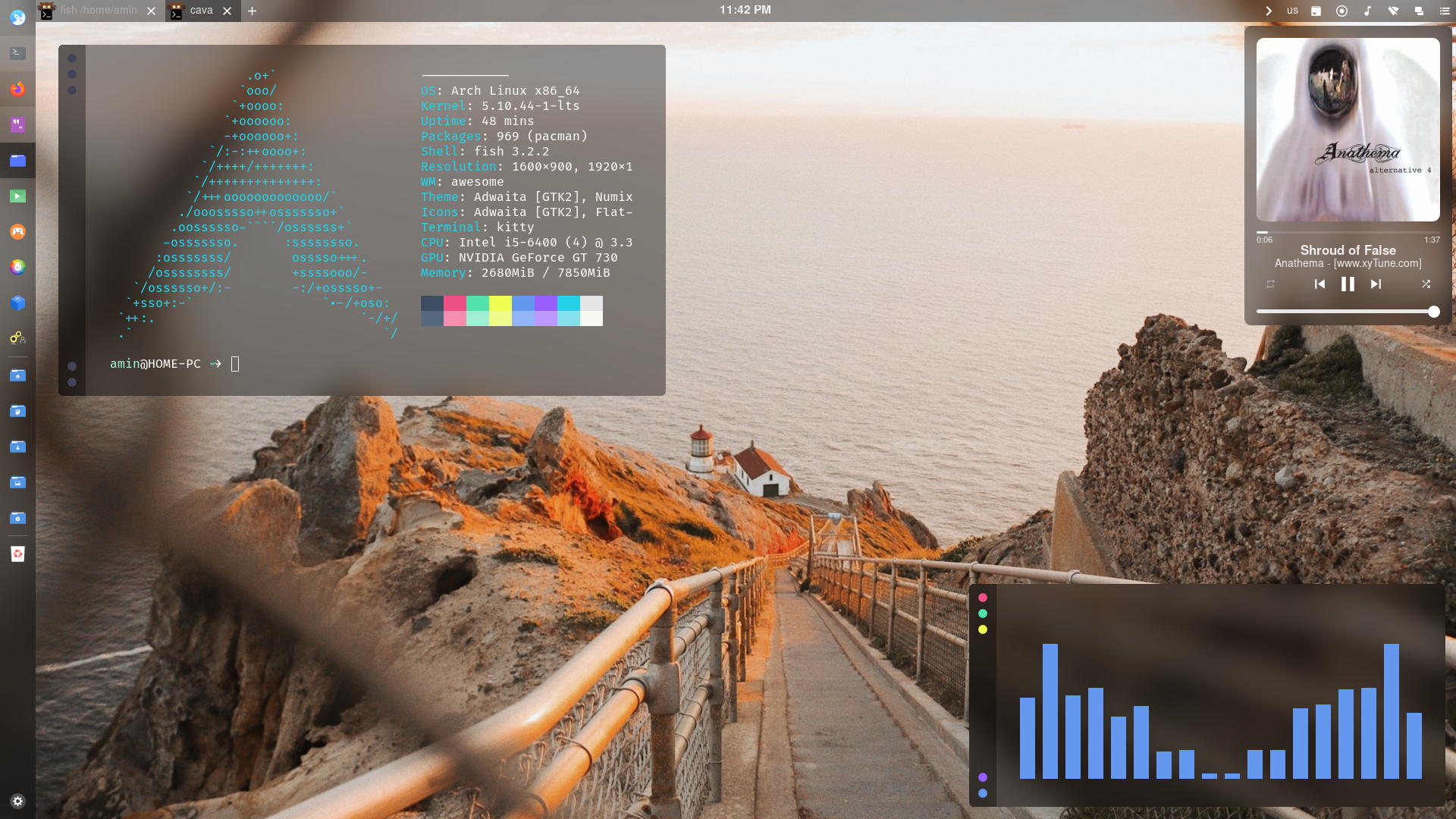Viewport: 1456px width, 819px height.
Task: Launch Firefox from the left dock
Action: click(x=17, y=89)
